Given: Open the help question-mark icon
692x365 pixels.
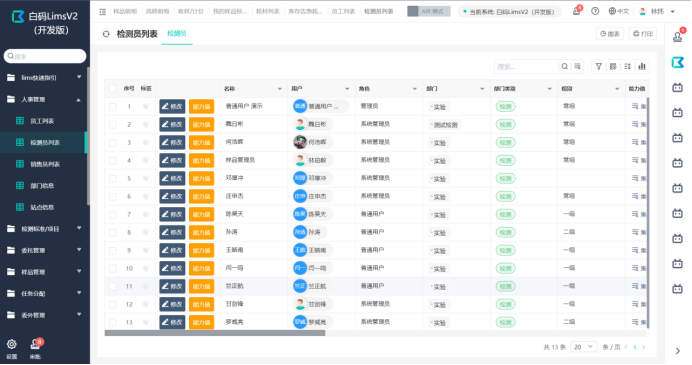Looking at the screenshot, I should (595, 11).
